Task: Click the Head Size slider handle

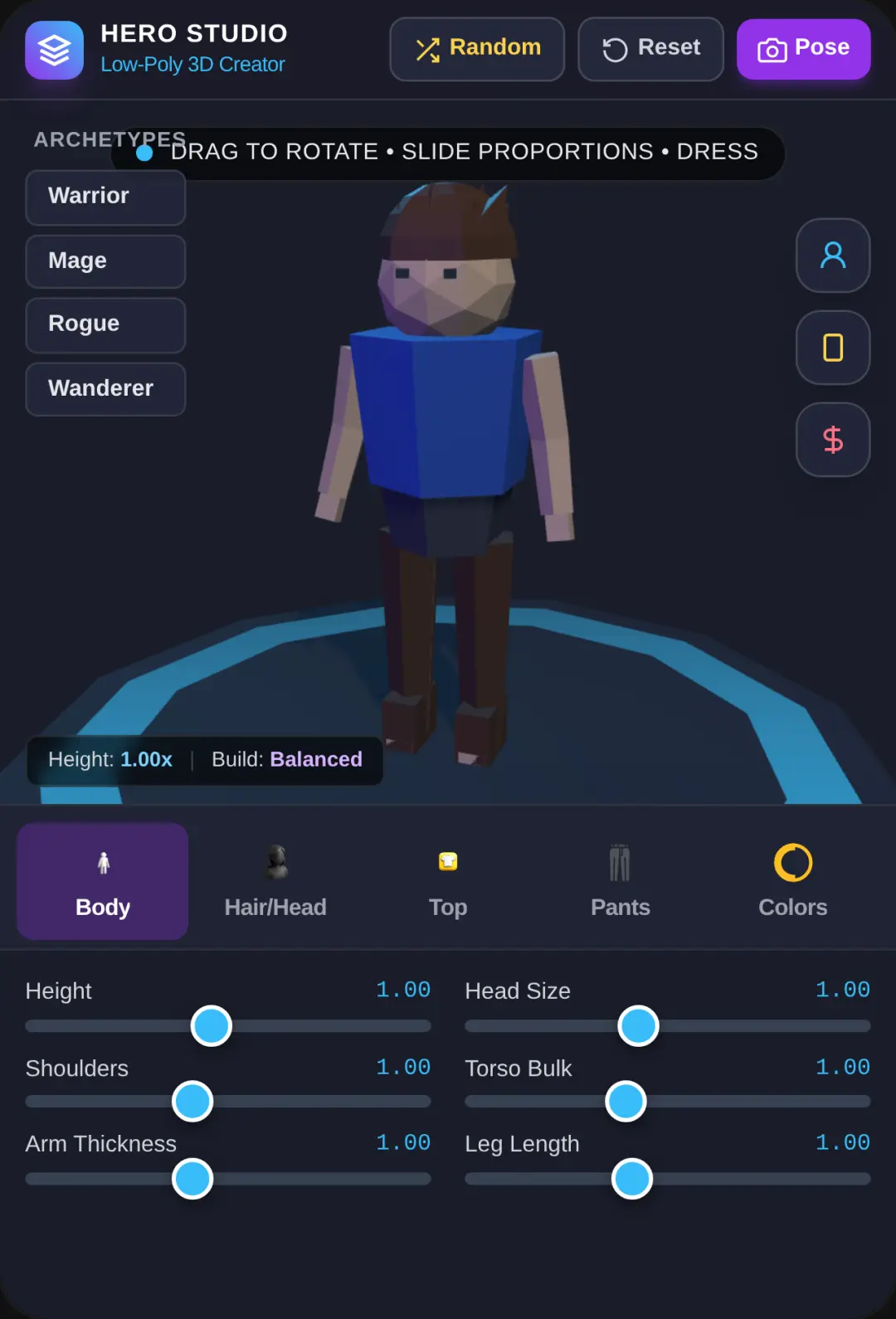Action: pos(639,1026)
